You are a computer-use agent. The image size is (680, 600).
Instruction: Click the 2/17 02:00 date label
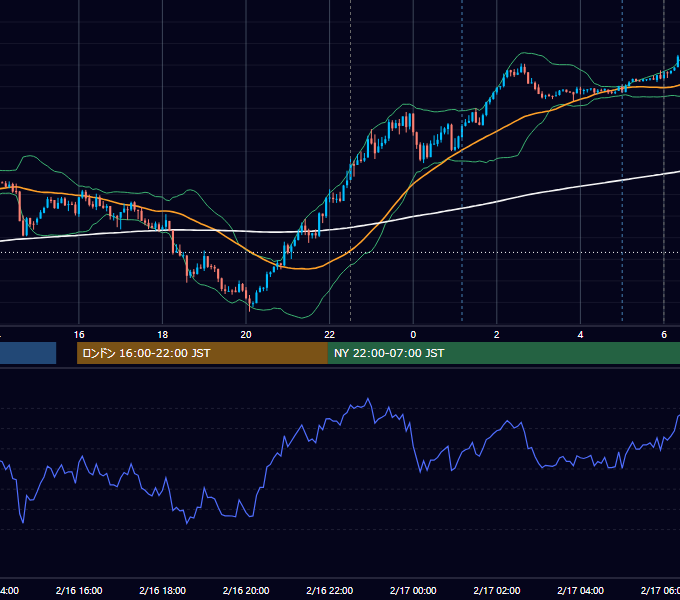tap(497, 590)
